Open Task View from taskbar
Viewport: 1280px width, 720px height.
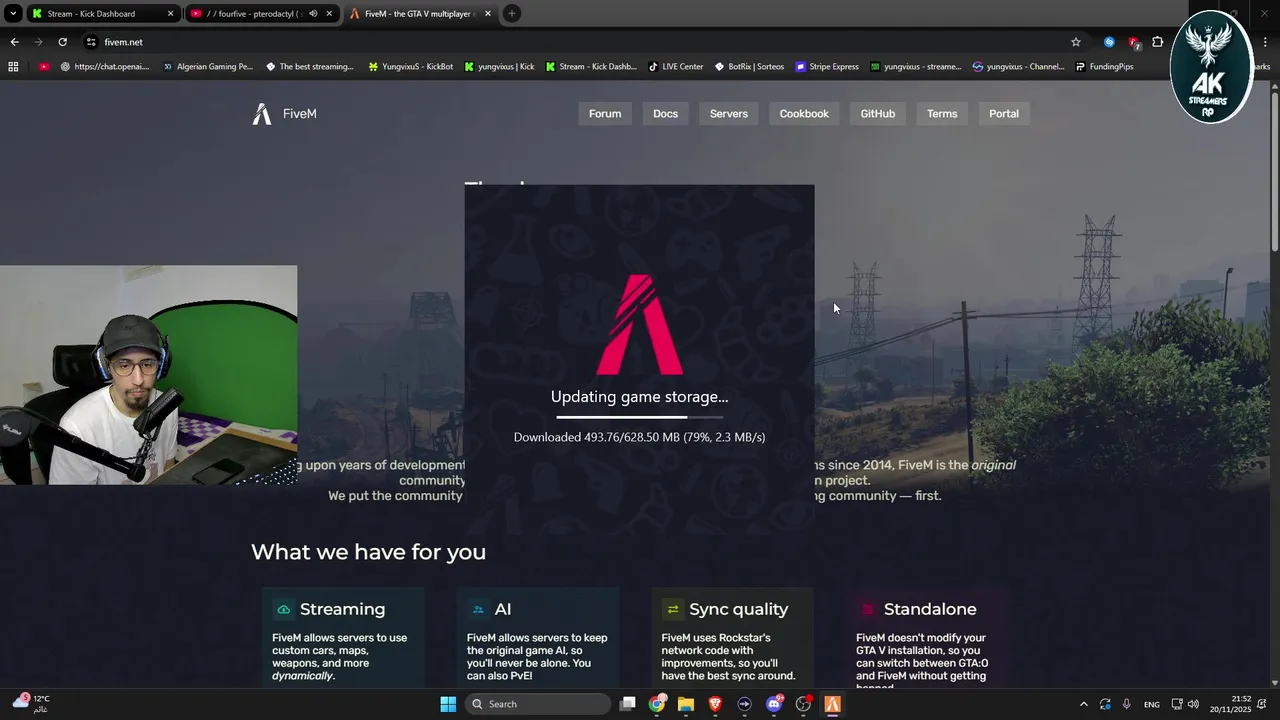point(627,704)
